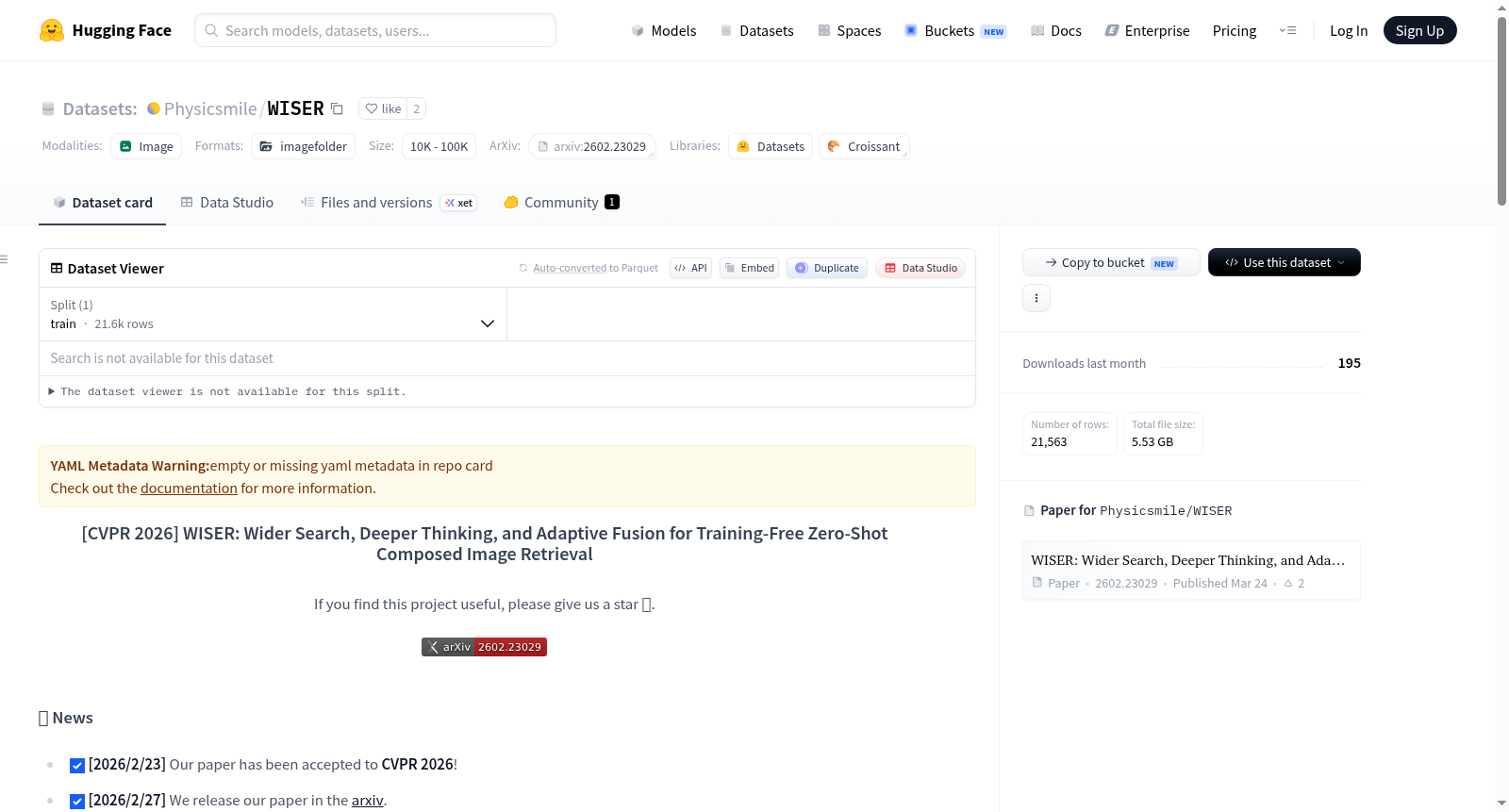The height and width of the screenshot is (812, 1509).
Task: Copy dataset name with copy icon
Action: tap(337, 108)
